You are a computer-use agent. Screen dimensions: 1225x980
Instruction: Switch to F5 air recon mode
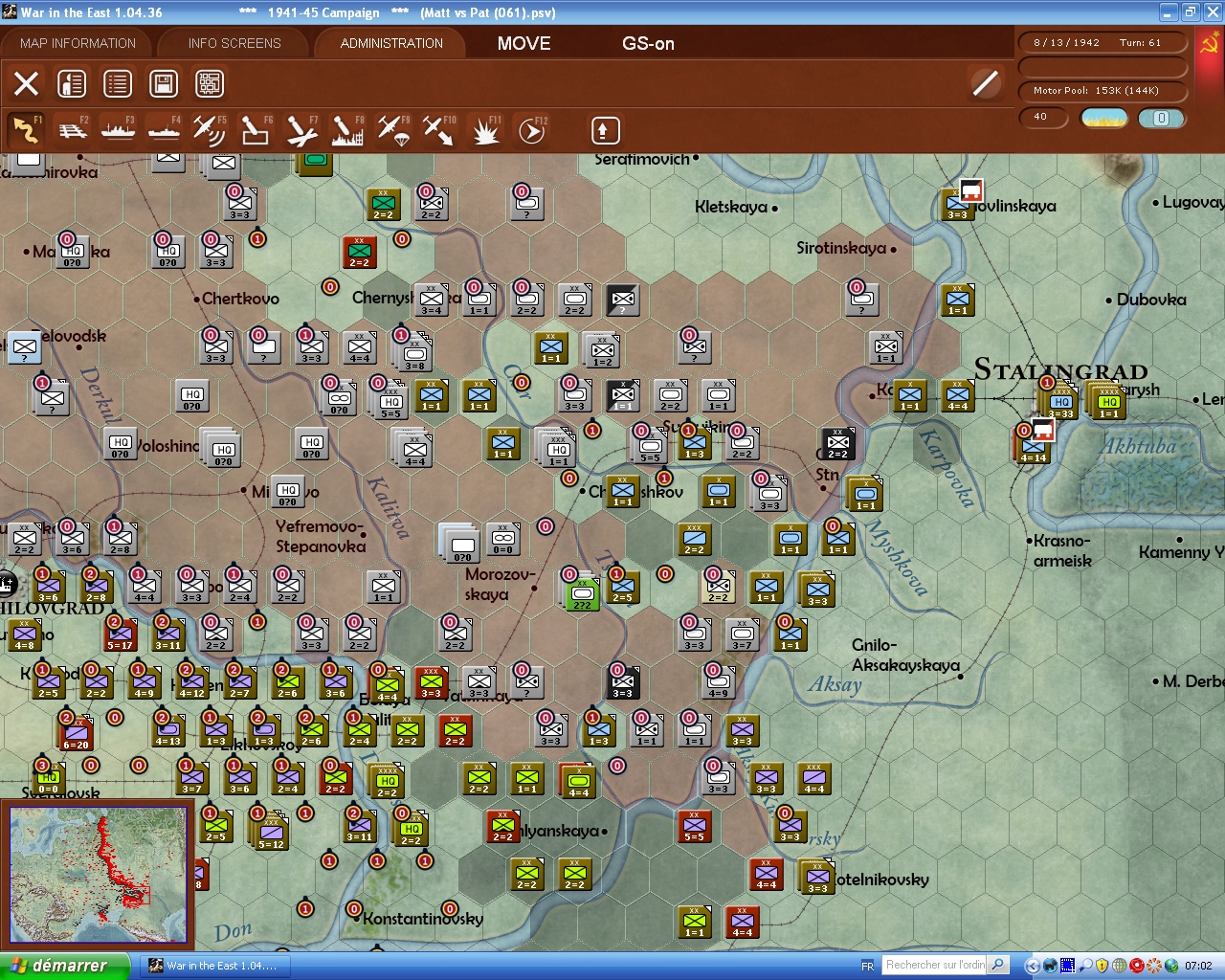tap(210, 129)
